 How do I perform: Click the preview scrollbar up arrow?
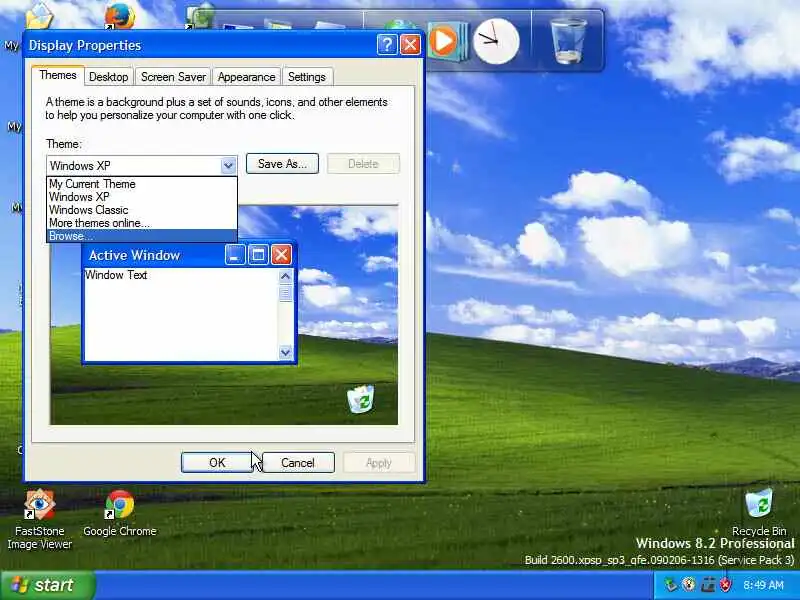pyautogui.click(x=285, y=277)
